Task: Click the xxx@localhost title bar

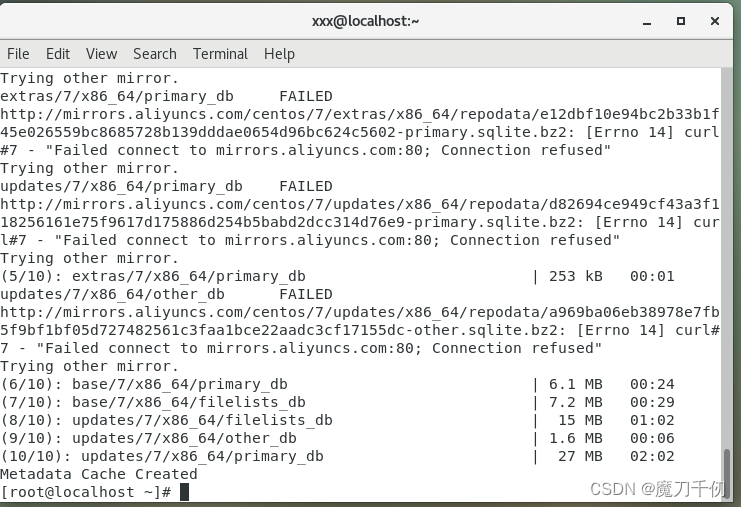Action: coord(365,21)
